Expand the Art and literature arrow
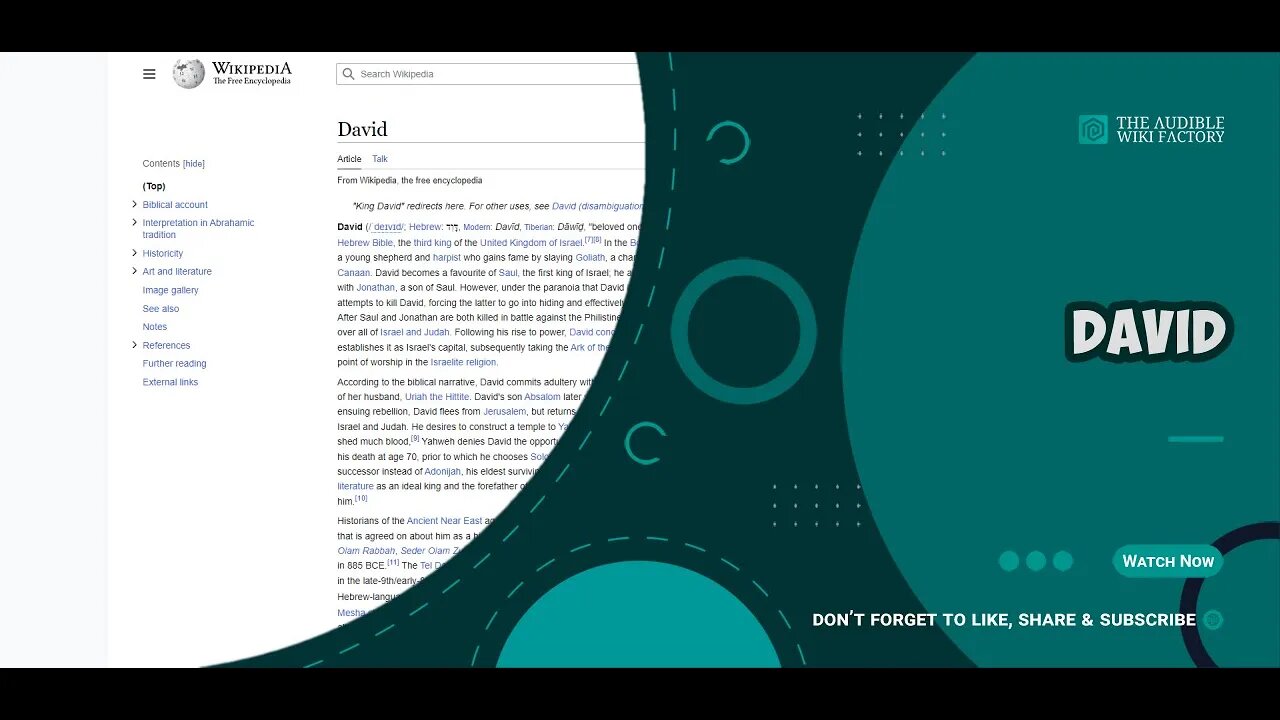Viewport: 1280px width, 720px height. pyautogui.click(x=134, y=270)
